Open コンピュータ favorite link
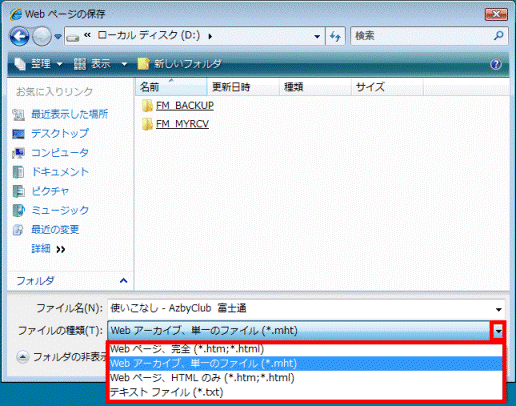This screenshot has width=516, height=406. pos(60,153)
